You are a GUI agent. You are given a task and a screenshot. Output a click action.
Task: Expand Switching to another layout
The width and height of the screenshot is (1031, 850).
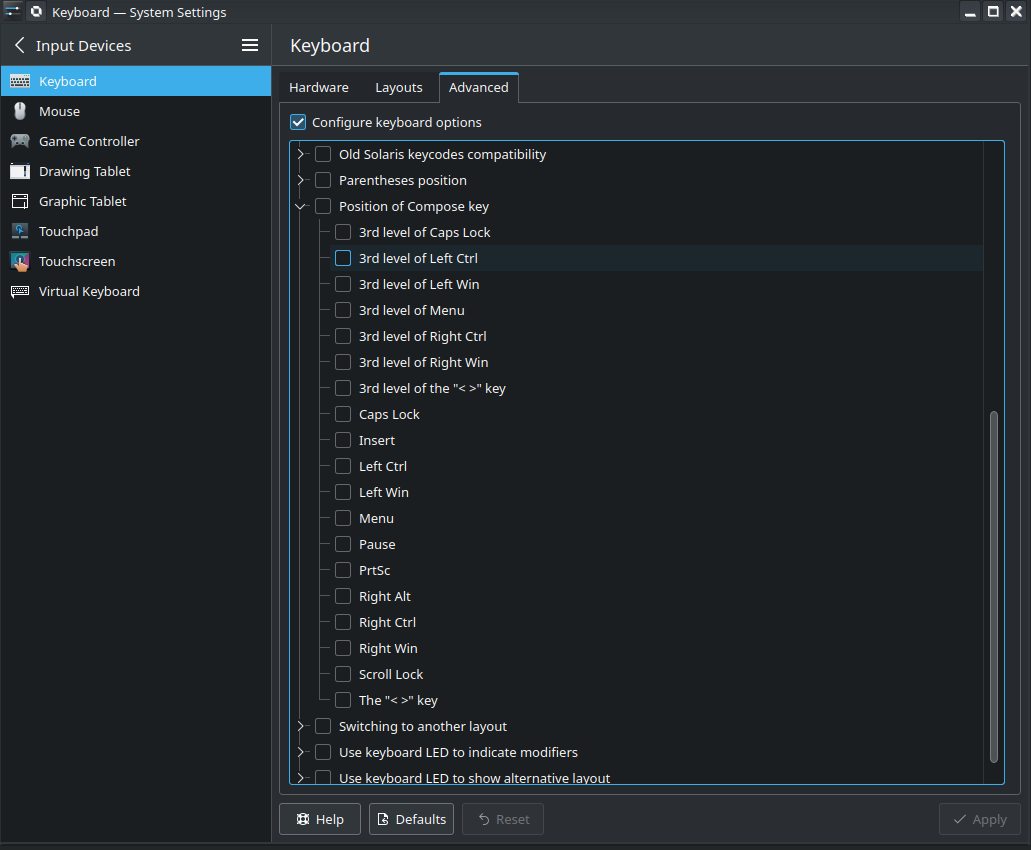pos(300,726)
